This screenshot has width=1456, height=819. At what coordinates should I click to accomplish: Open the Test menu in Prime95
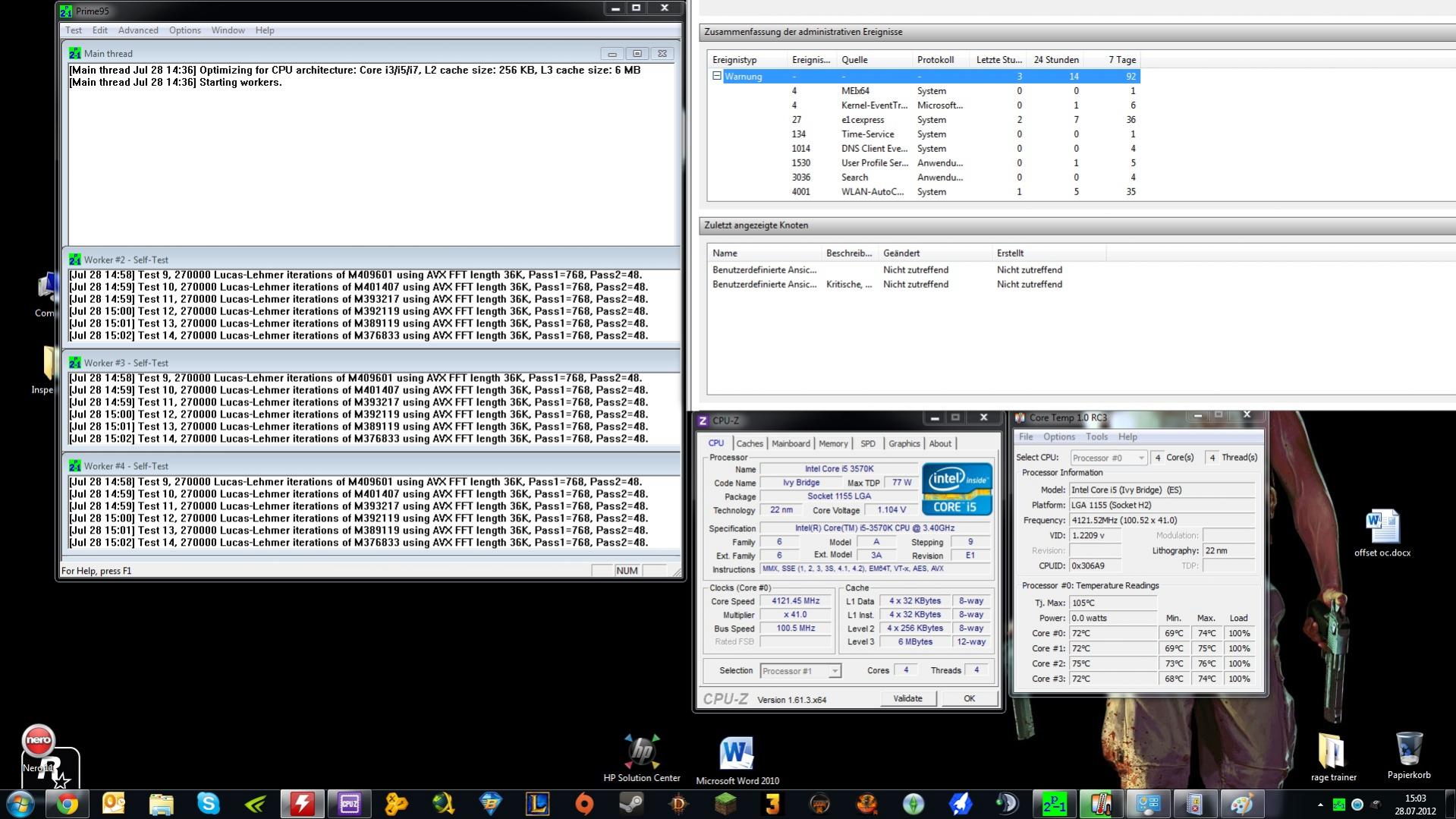coord(74,30)
